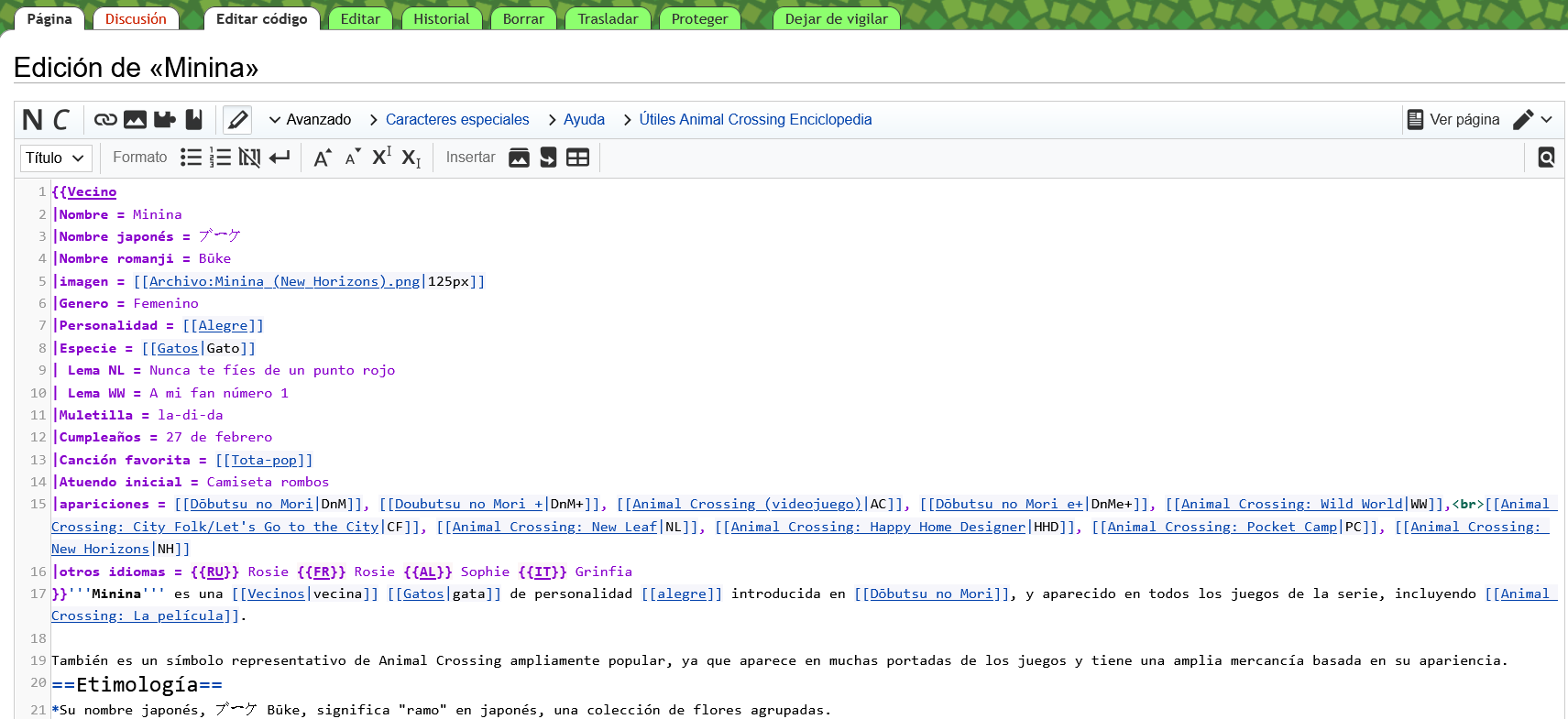1568x719 pixels.
Task: Expand Caracteres especiales section
Action: [449, 120]
